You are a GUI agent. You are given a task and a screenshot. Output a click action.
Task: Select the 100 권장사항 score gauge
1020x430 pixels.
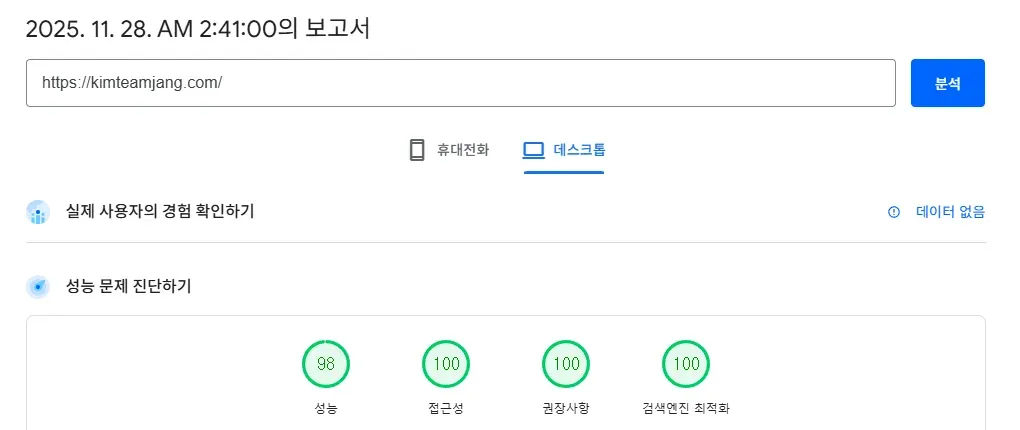coord(566,364)
